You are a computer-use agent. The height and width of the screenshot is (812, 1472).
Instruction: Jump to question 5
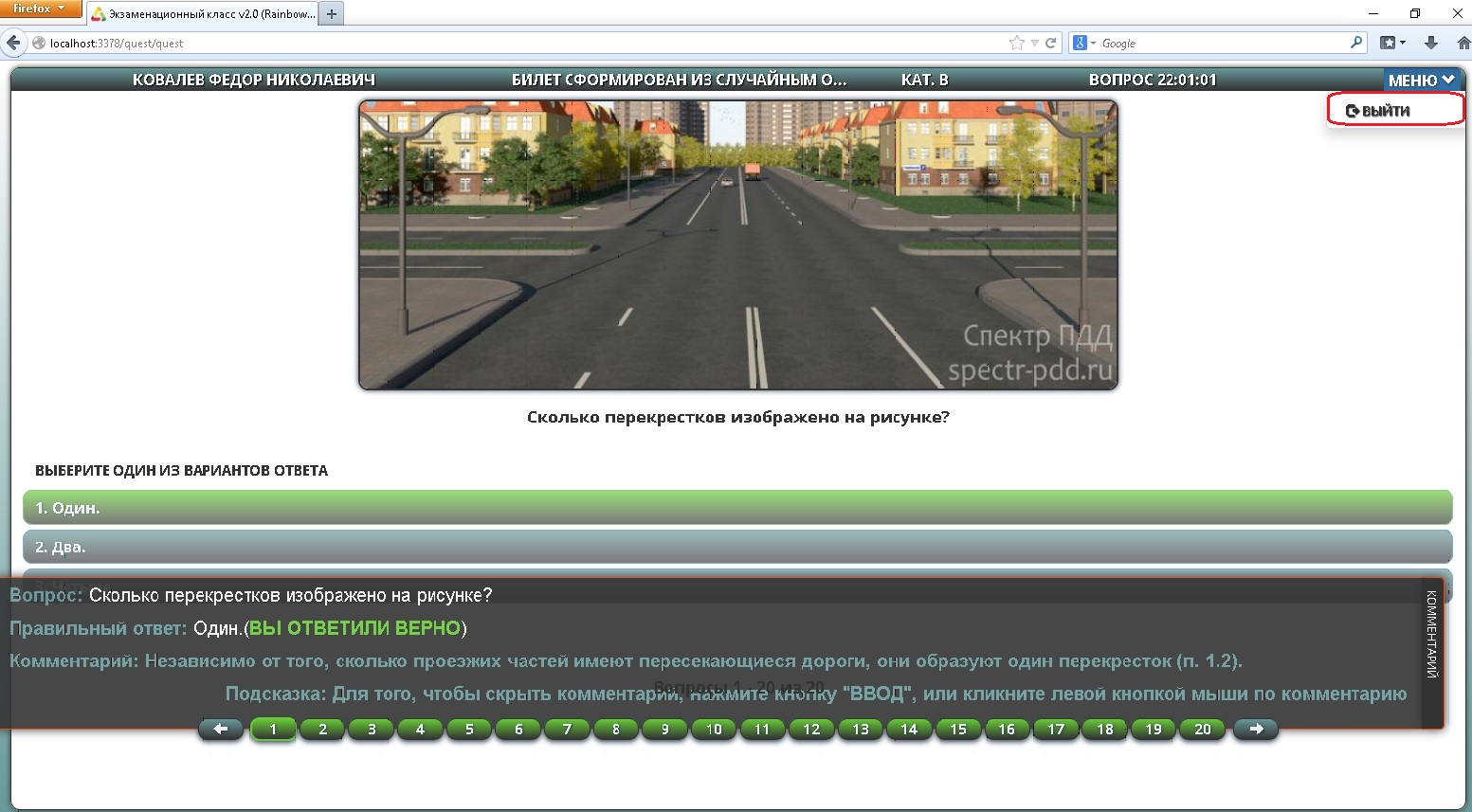pos(469,729)
